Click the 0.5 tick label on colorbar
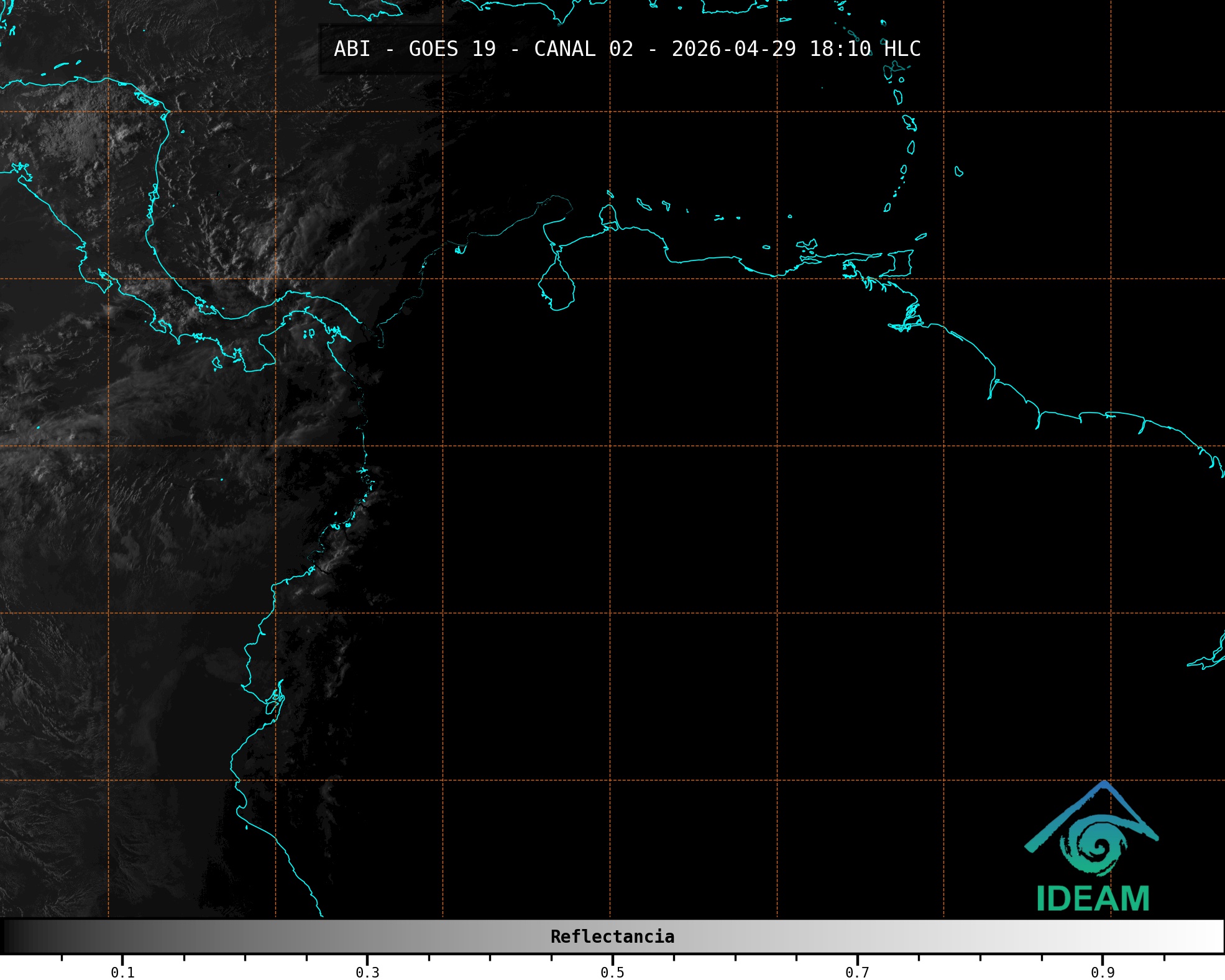Screen dimensions: 1225x980 (x=612, y=973)
